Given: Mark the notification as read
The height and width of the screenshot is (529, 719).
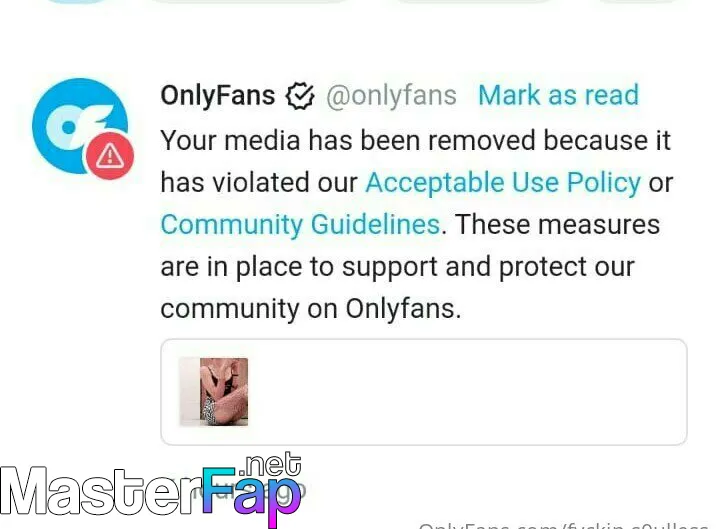Looking at the screenshot, I should 558,95.
